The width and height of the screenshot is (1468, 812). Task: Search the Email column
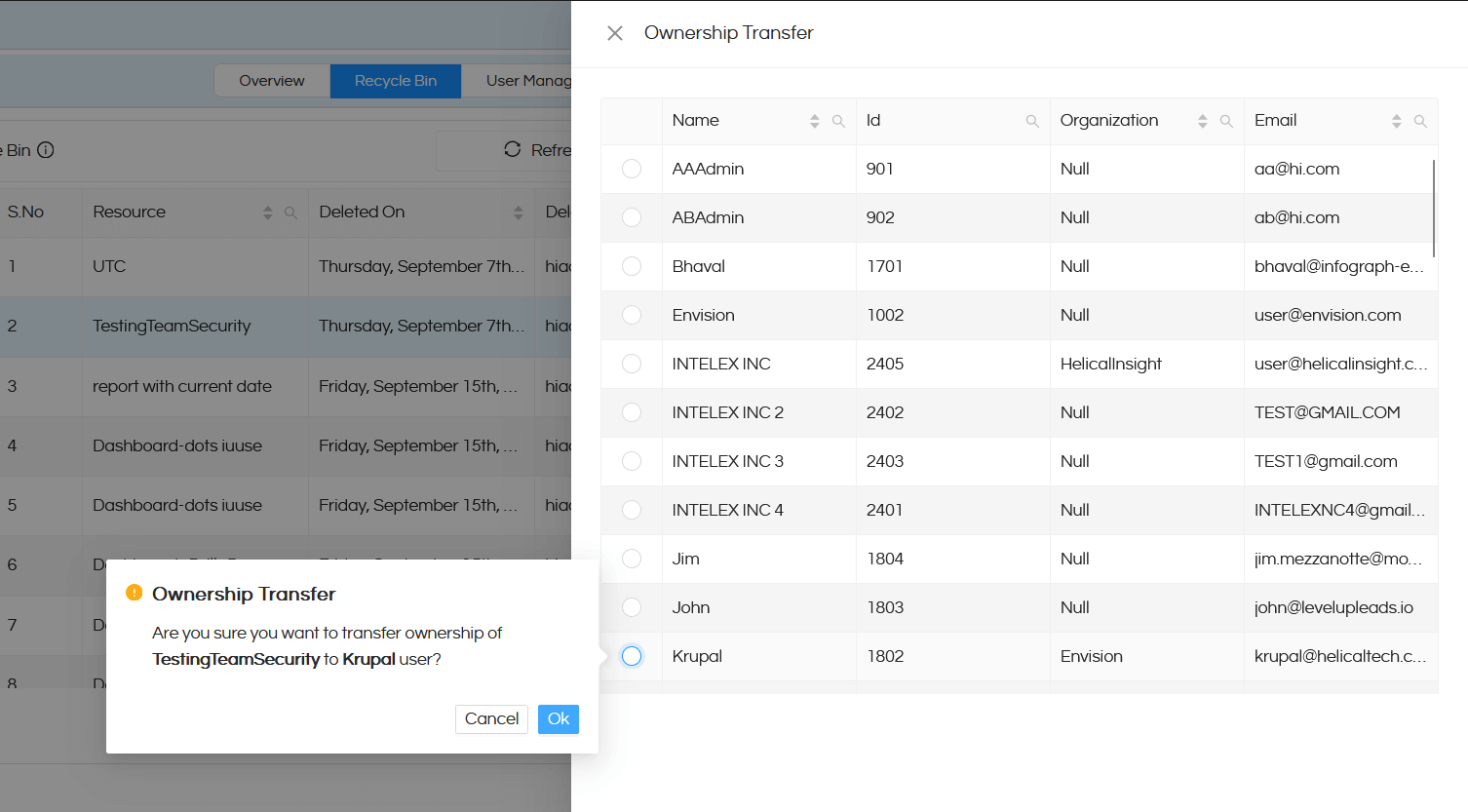[x=1420, y=121]
